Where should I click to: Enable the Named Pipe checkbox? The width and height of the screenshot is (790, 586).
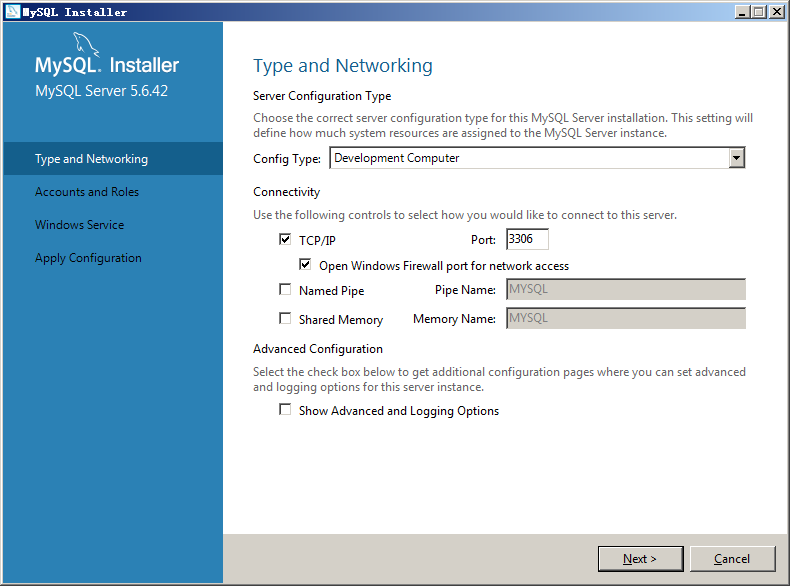[285, 289]
